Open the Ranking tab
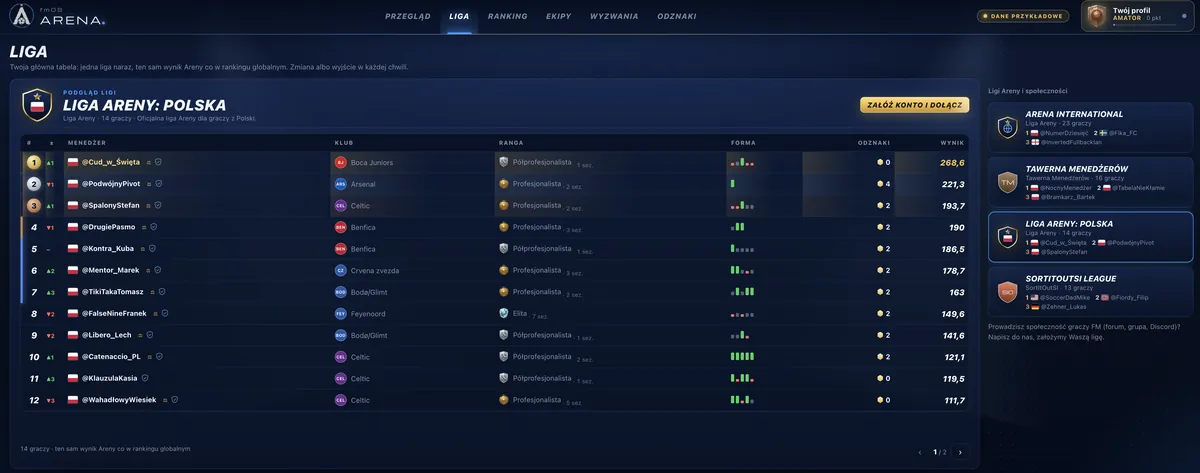 tap(508, 16)
